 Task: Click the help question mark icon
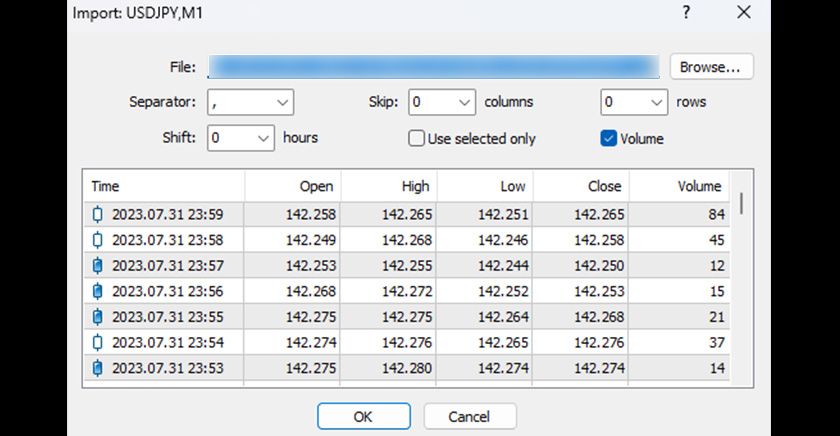coord(686,13)
